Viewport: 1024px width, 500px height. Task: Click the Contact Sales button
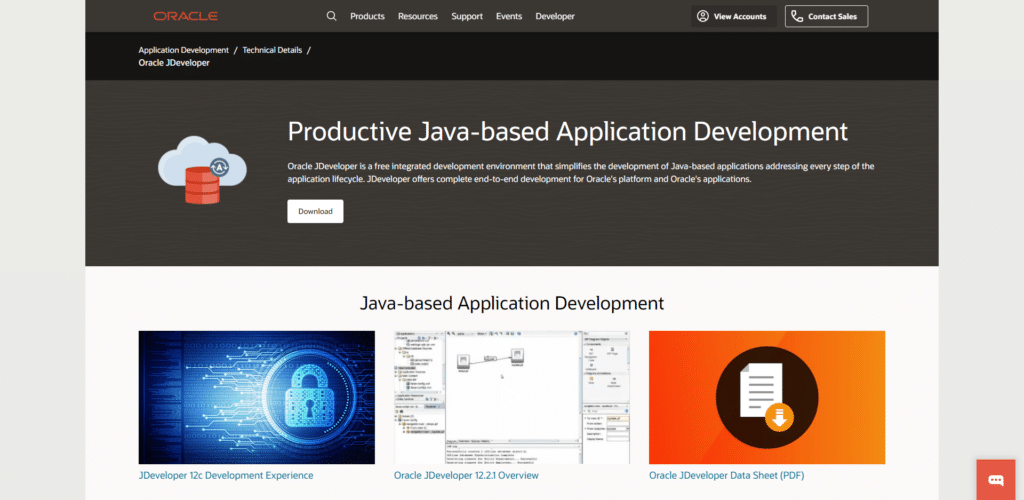coord(826,16)
